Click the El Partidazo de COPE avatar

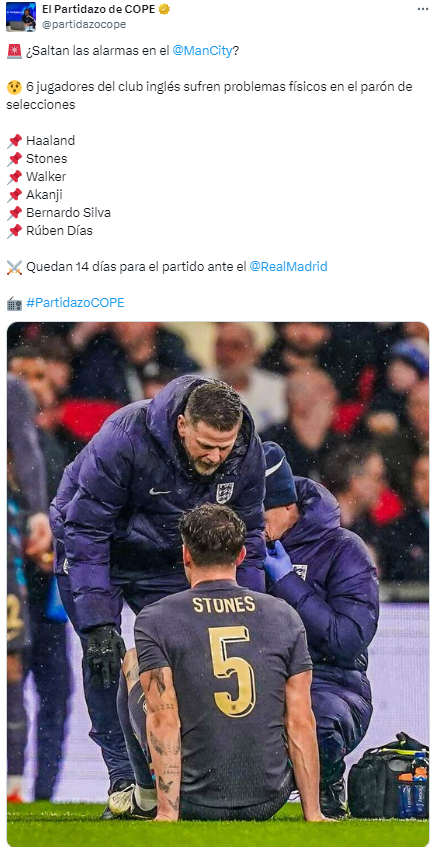[21, 17]
